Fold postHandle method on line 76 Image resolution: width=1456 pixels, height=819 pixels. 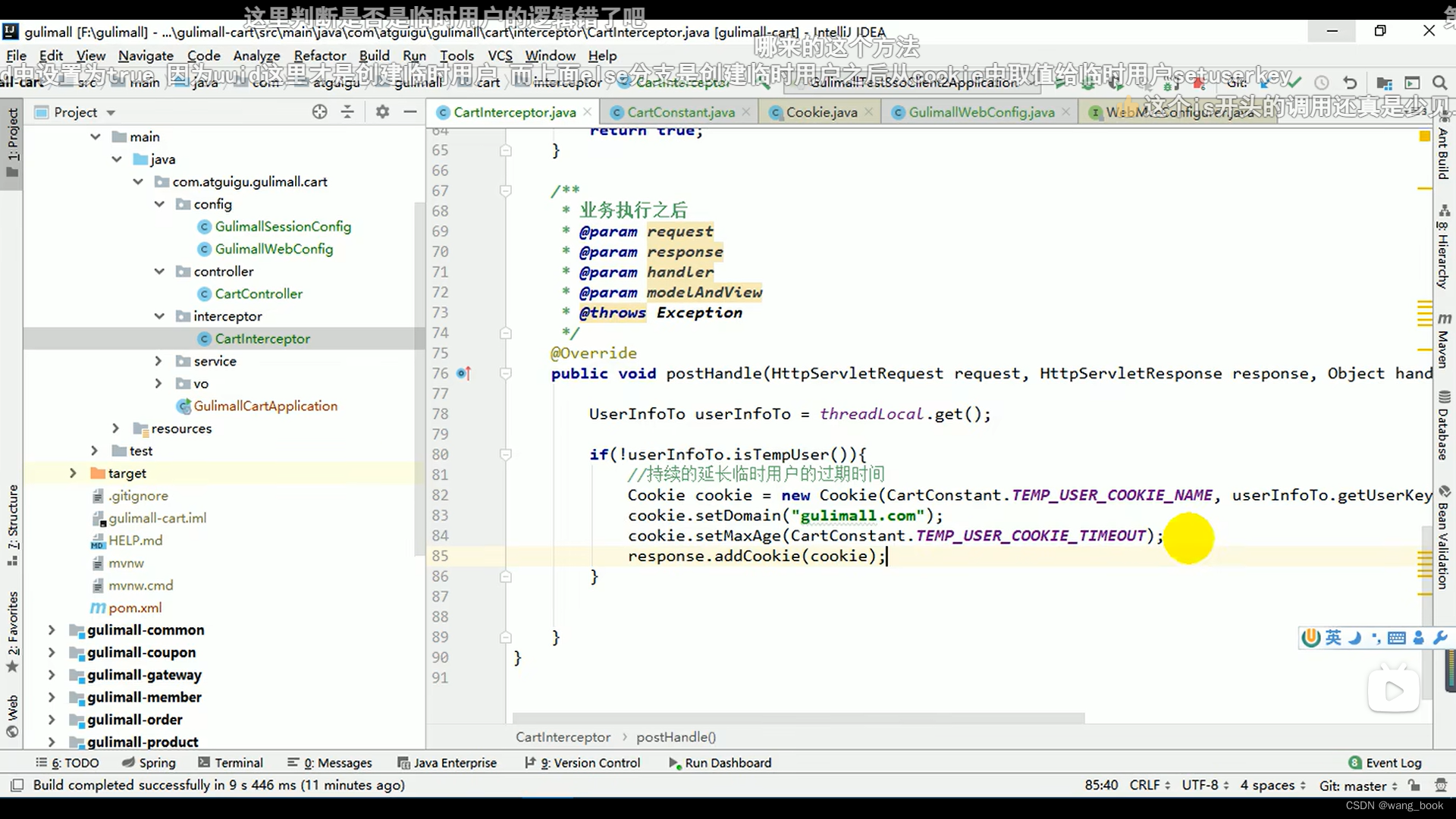pos(506,373)
